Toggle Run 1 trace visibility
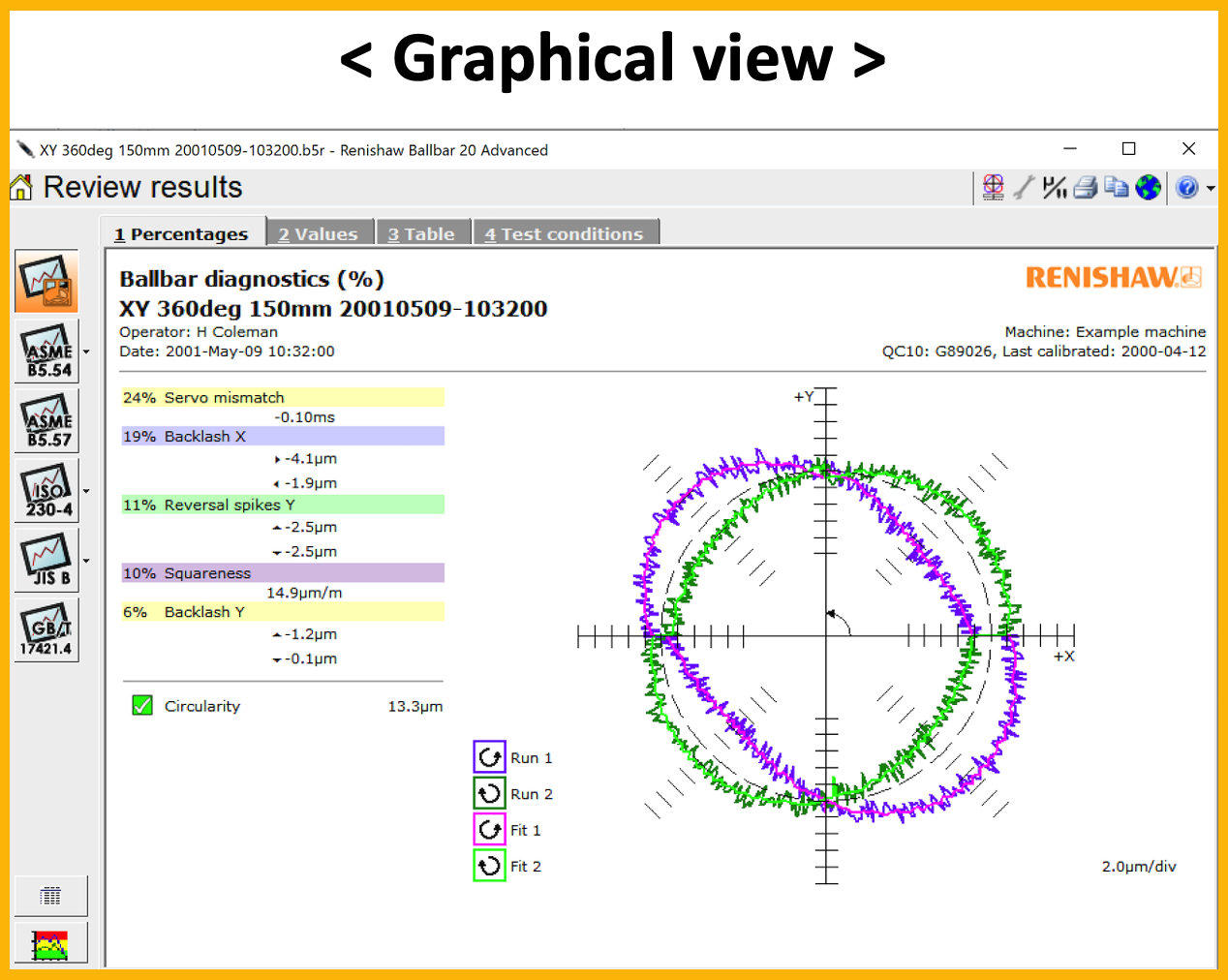This screenshot has height=980, width=1228. coord(490,757)
